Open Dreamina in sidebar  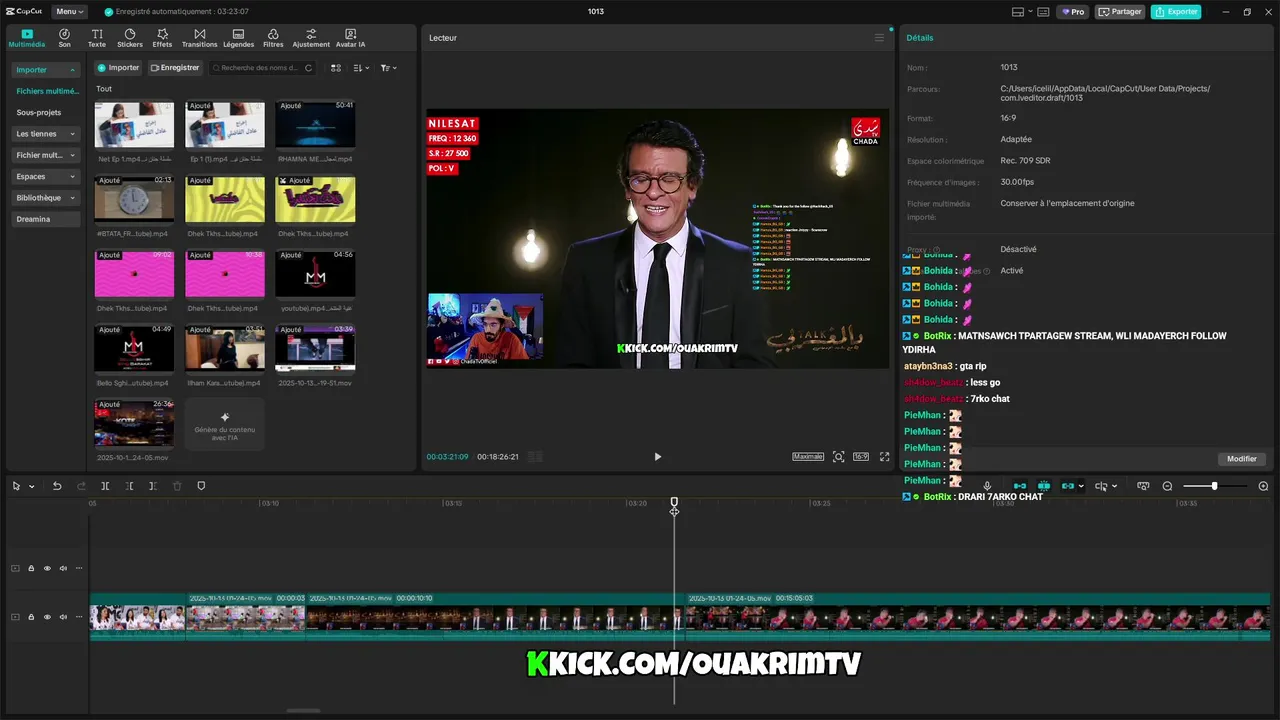coord(46,219)
